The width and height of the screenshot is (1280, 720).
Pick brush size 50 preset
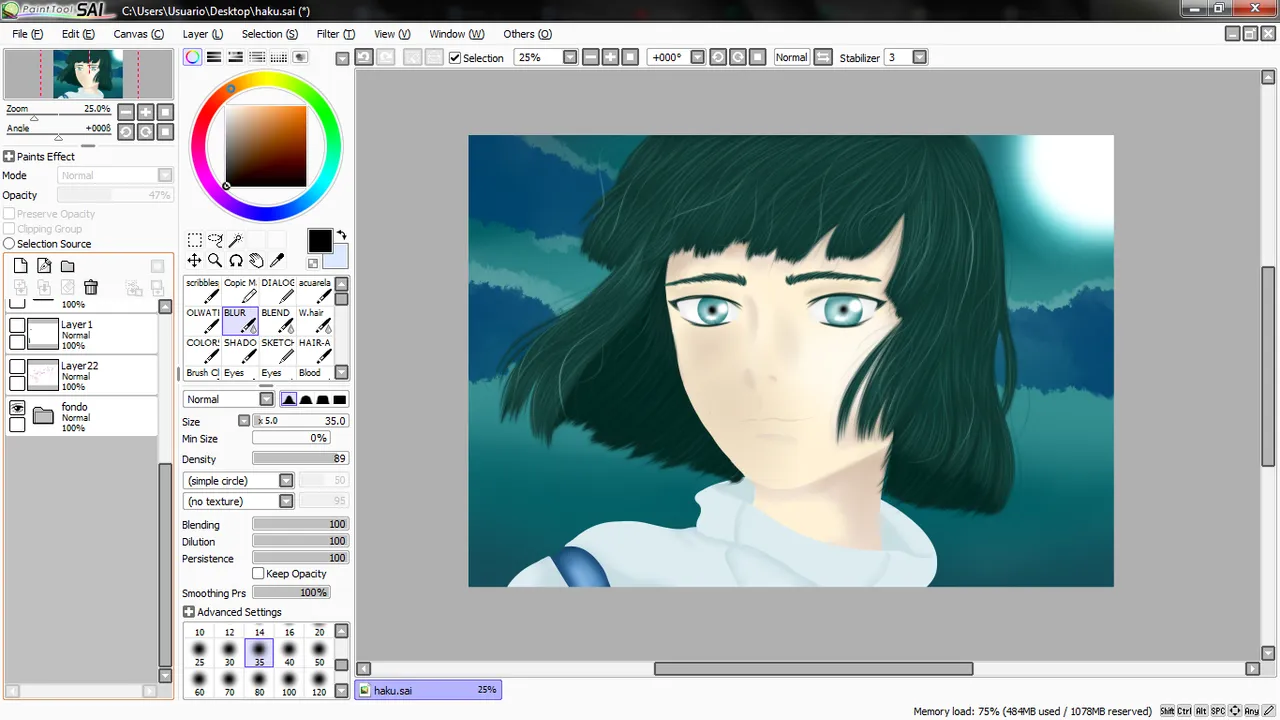pos(319,654)
